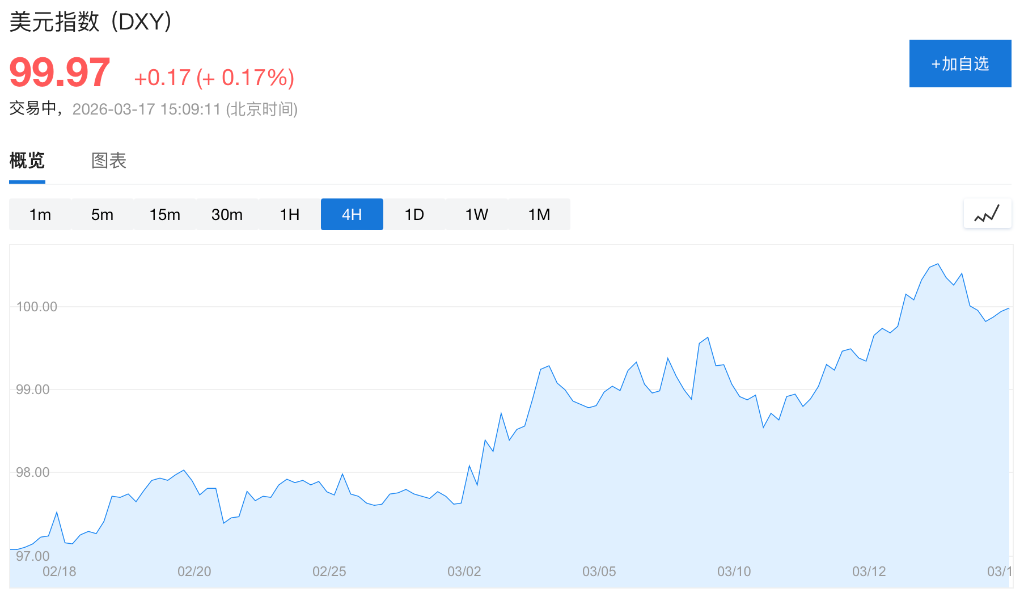This screenshot has width=1024, height=601.
Task: Switch to 1W weekly chart
Action: [476, 215]
